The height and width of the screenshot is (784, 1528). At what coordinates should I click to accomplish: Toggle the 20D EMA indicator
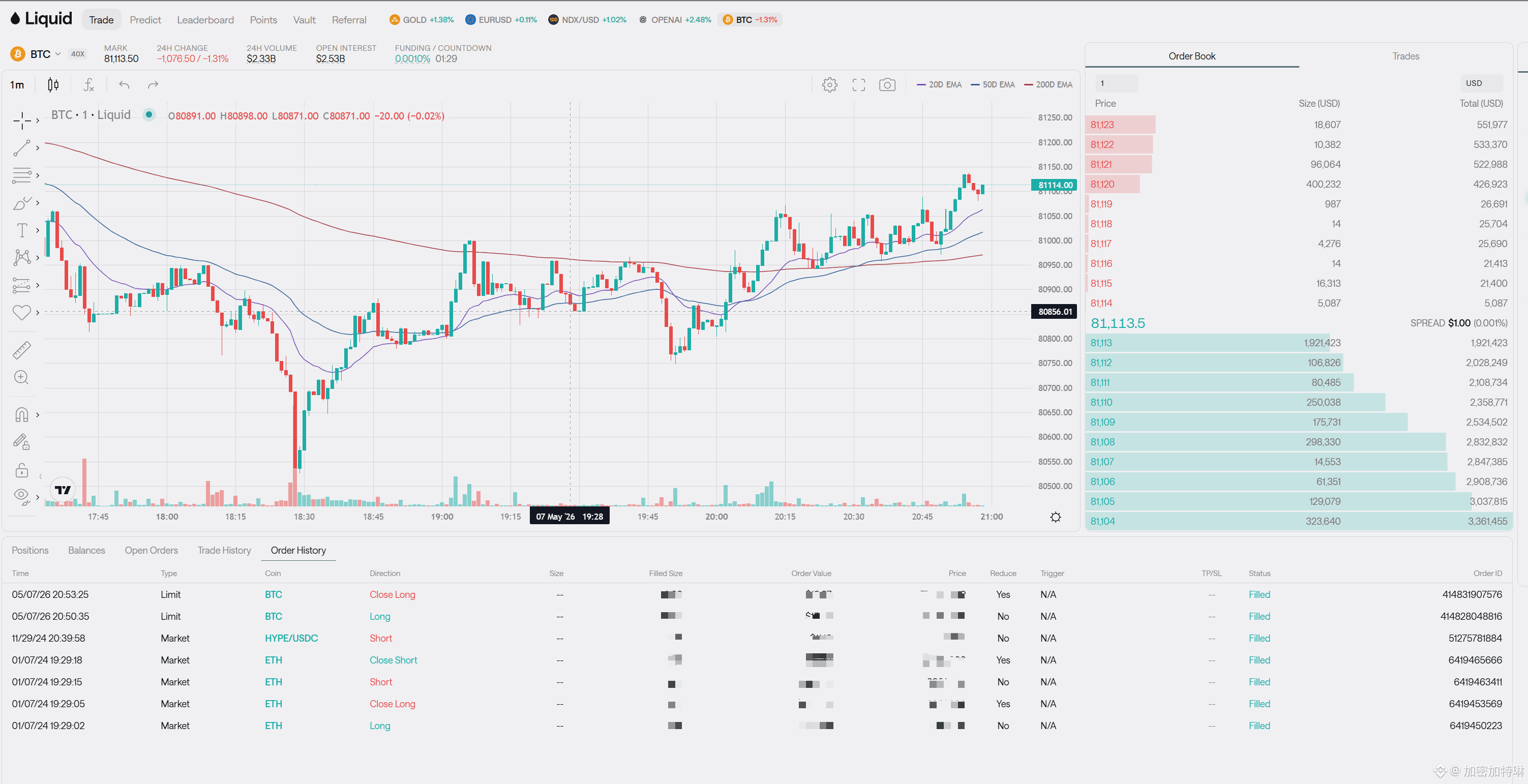coord(940,85)
